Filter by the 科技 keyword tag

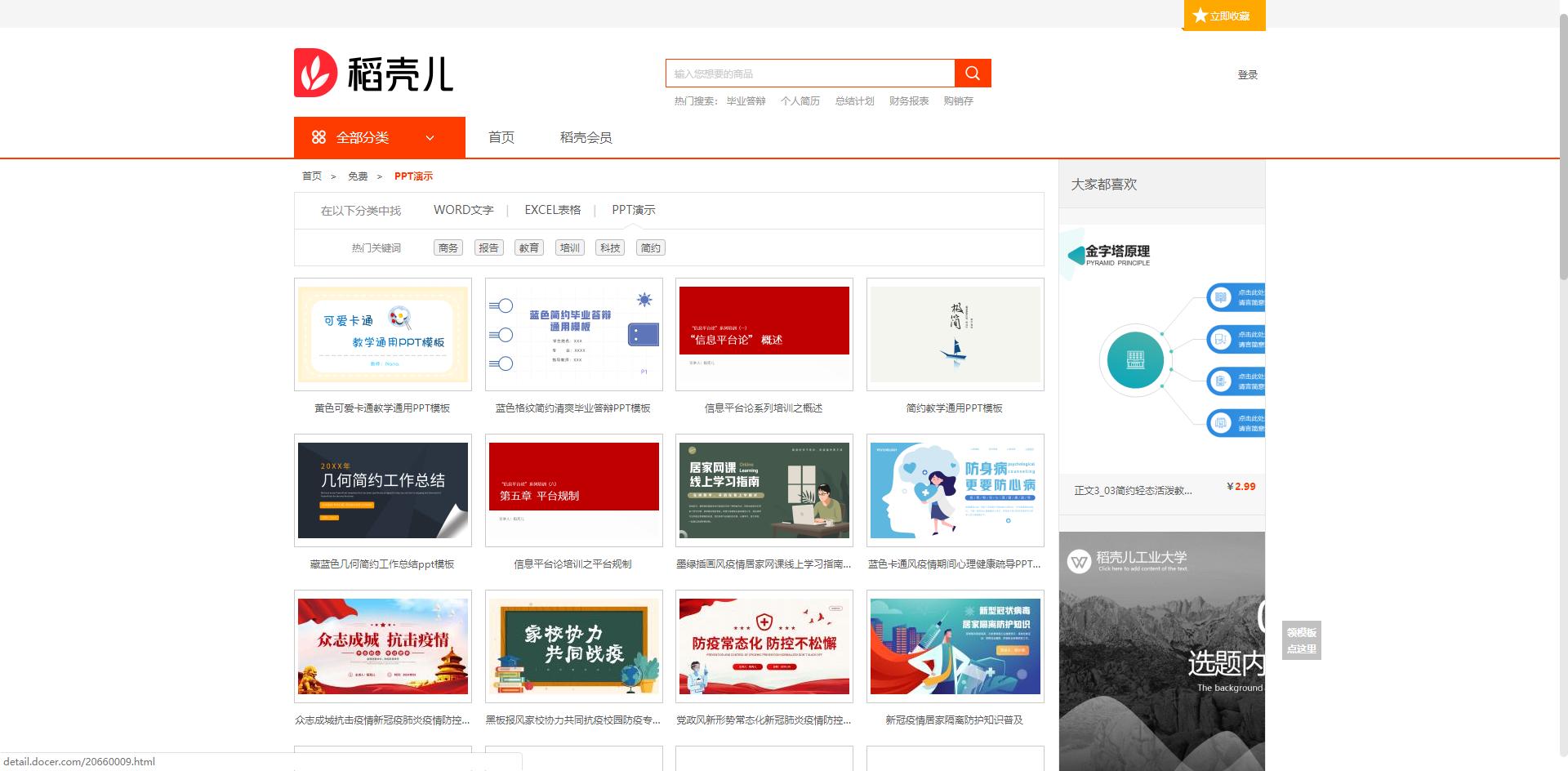[610, 248]
